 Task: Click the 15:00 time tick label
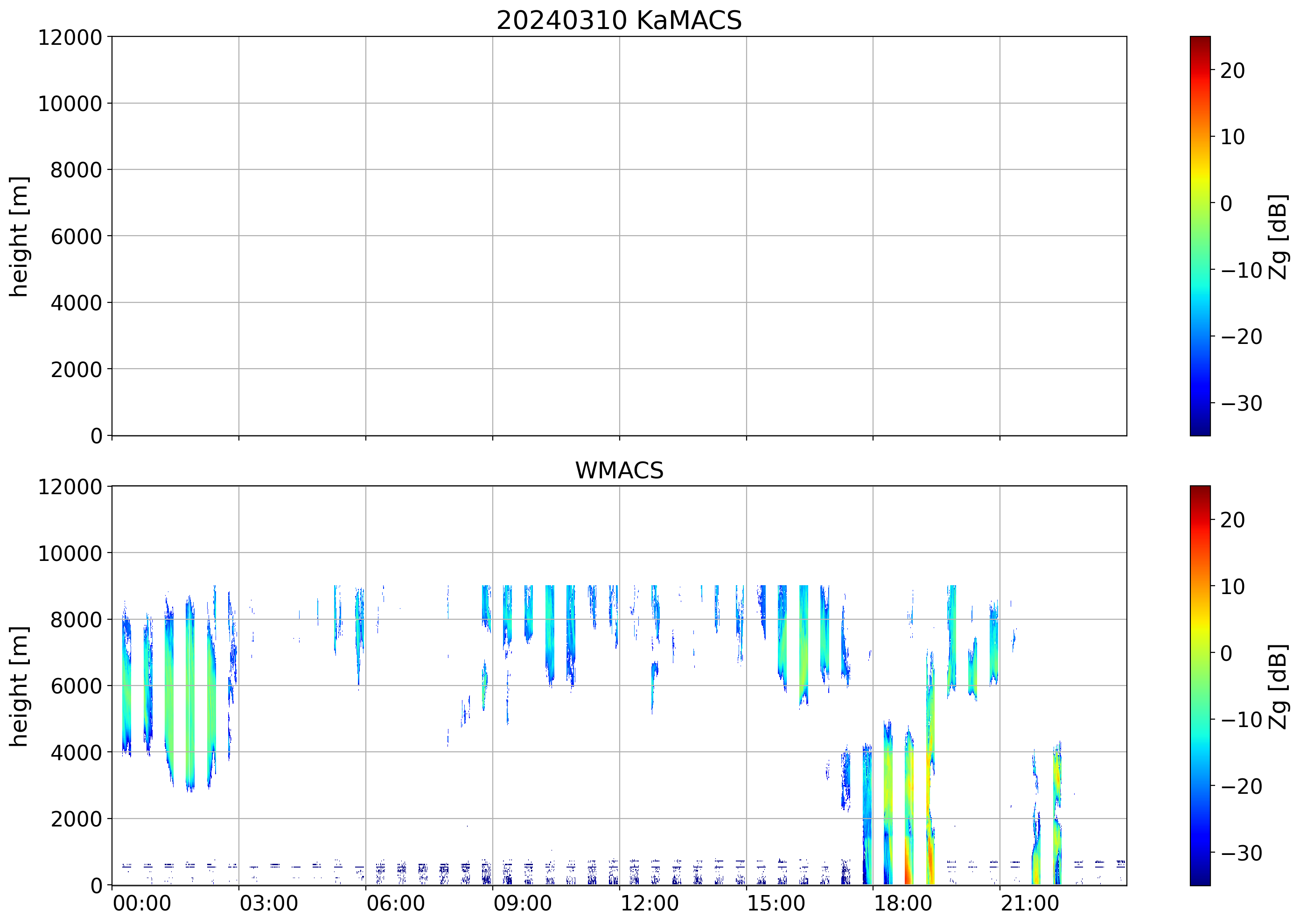coord(776,903)
